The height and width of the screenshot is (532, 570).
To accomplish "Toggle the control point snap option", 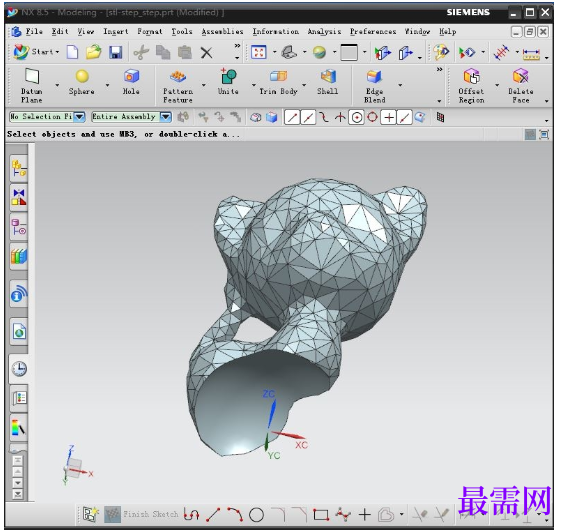I will (324, 117).
